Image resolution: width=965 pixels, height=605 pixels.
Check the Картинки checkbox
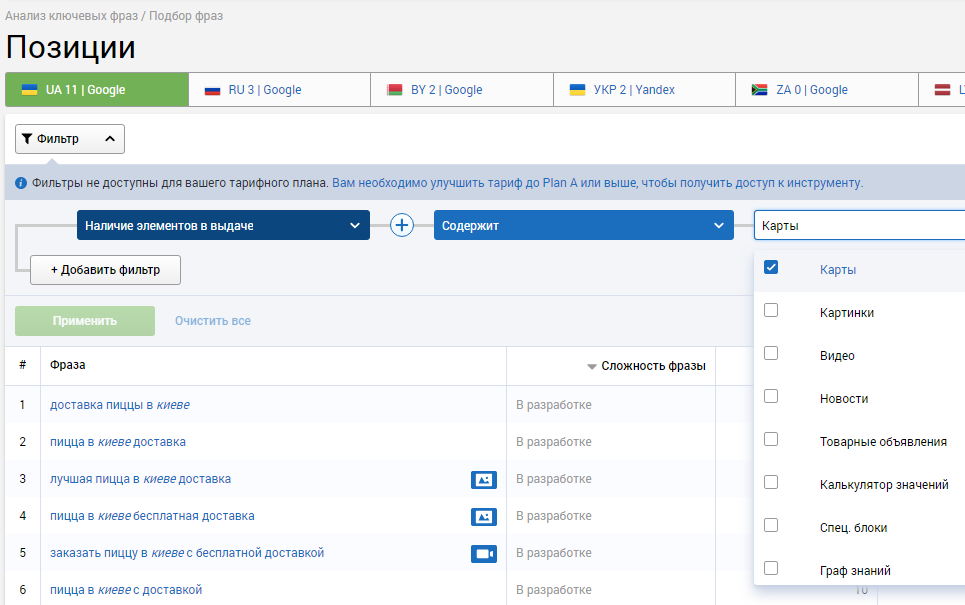tap(771, 311)
